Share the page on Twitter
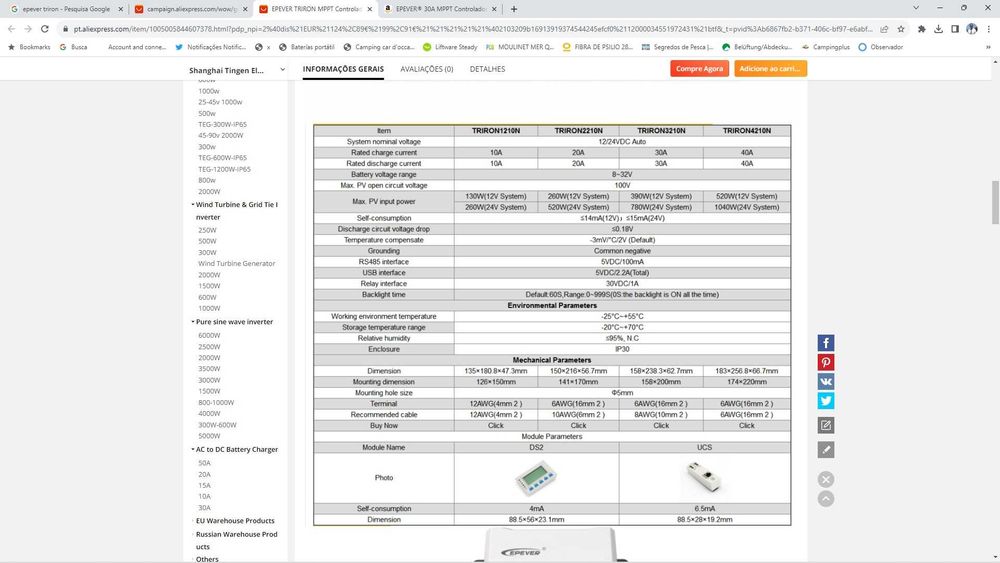This screenshot has width=1000, height=563. click(825, 400)
